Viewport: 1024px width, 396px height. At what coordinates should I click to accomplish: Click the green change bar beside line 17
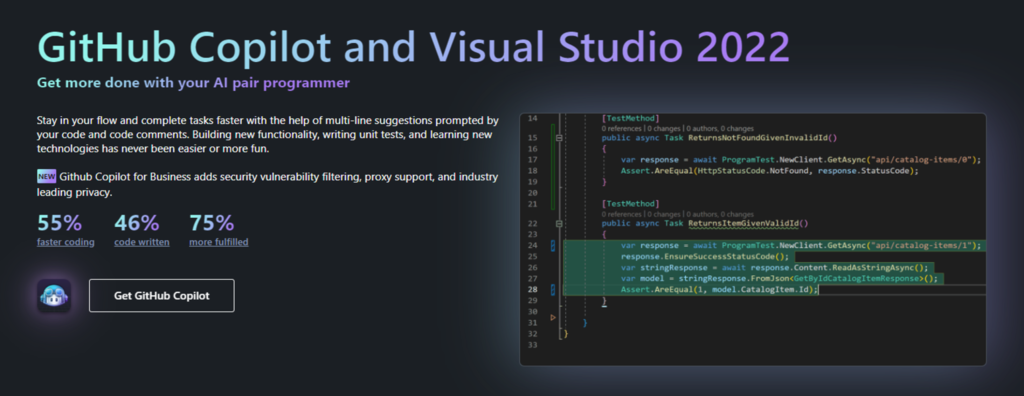(552, 159)
